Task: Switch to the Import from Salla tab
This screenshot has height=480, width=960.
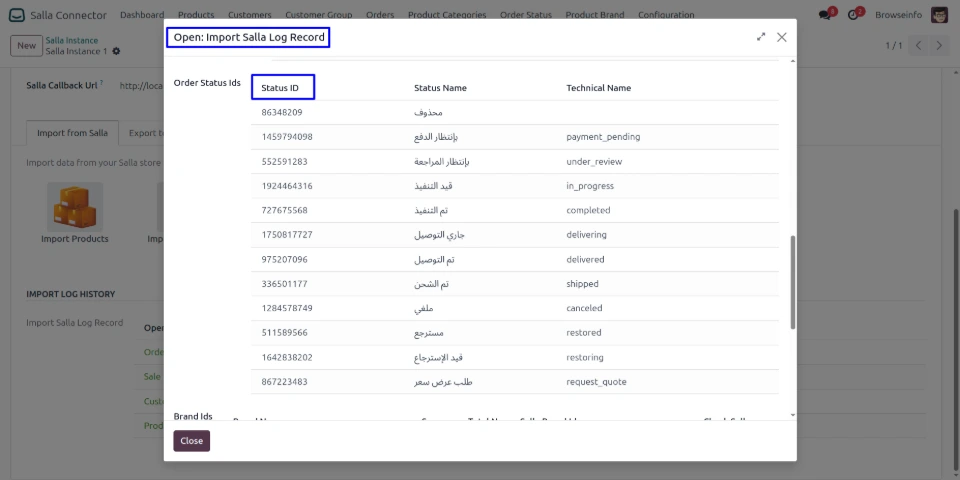Action: (72, 133)
